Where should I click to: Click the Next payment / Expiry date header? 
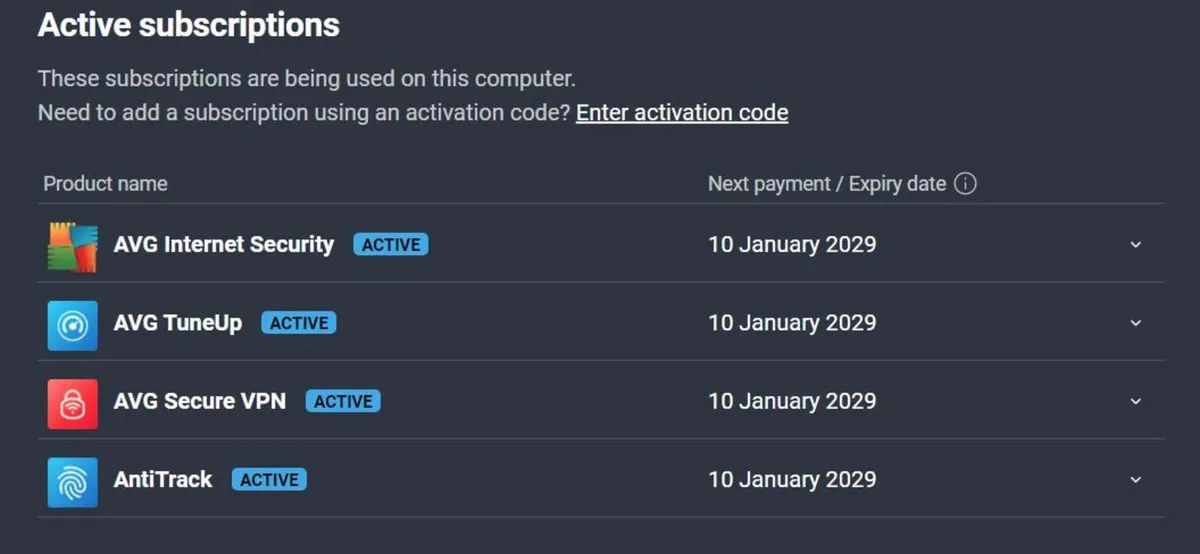click(x=827, y=184)
